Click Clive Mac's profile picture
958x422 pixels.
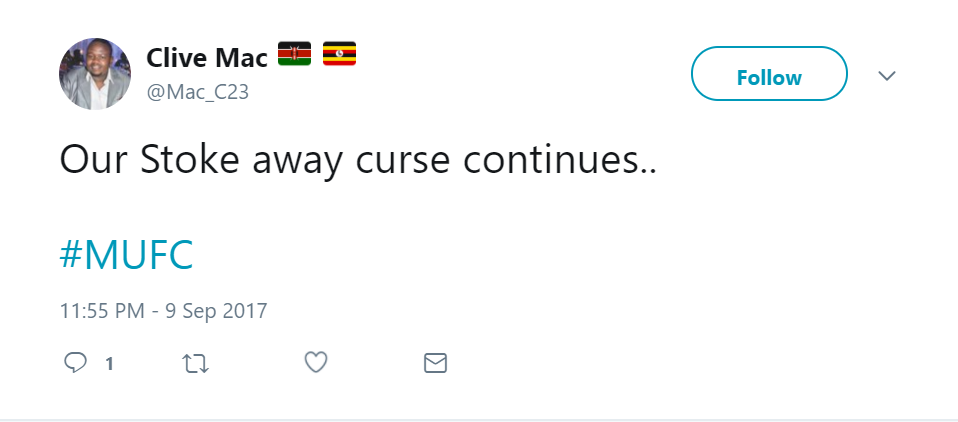[95, 73]
